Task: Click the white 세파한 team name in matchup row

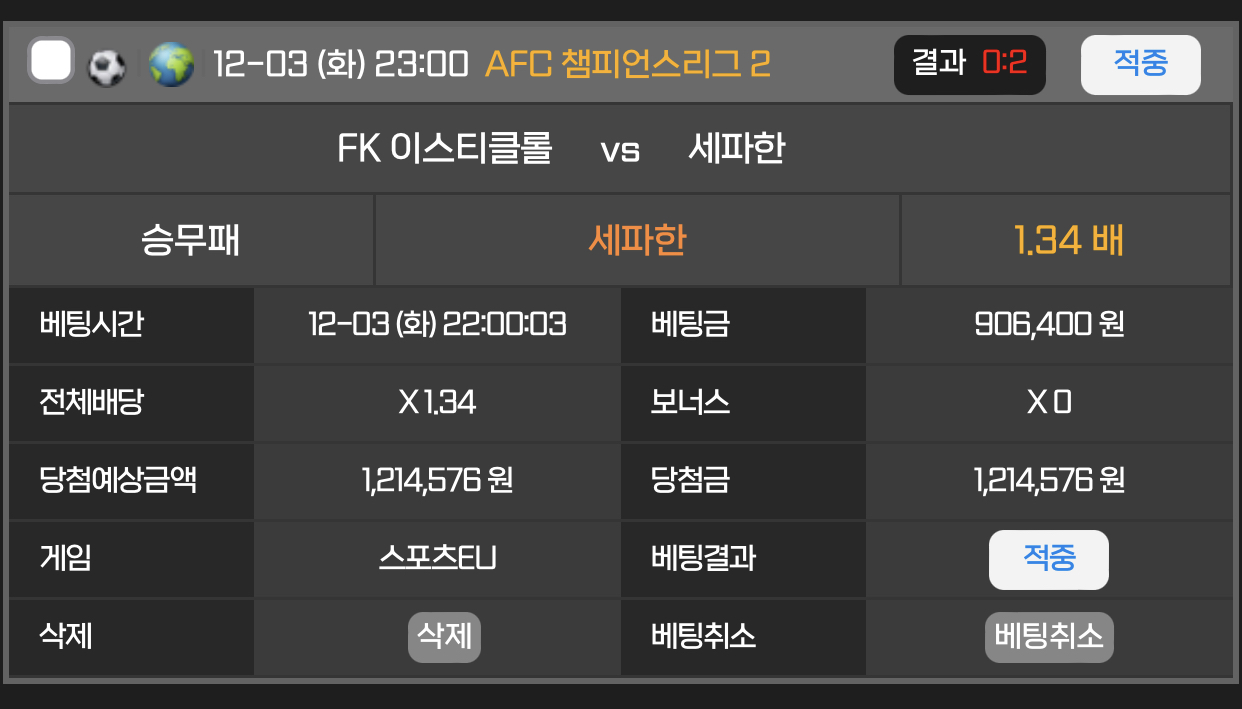Action: coord(736,150)
